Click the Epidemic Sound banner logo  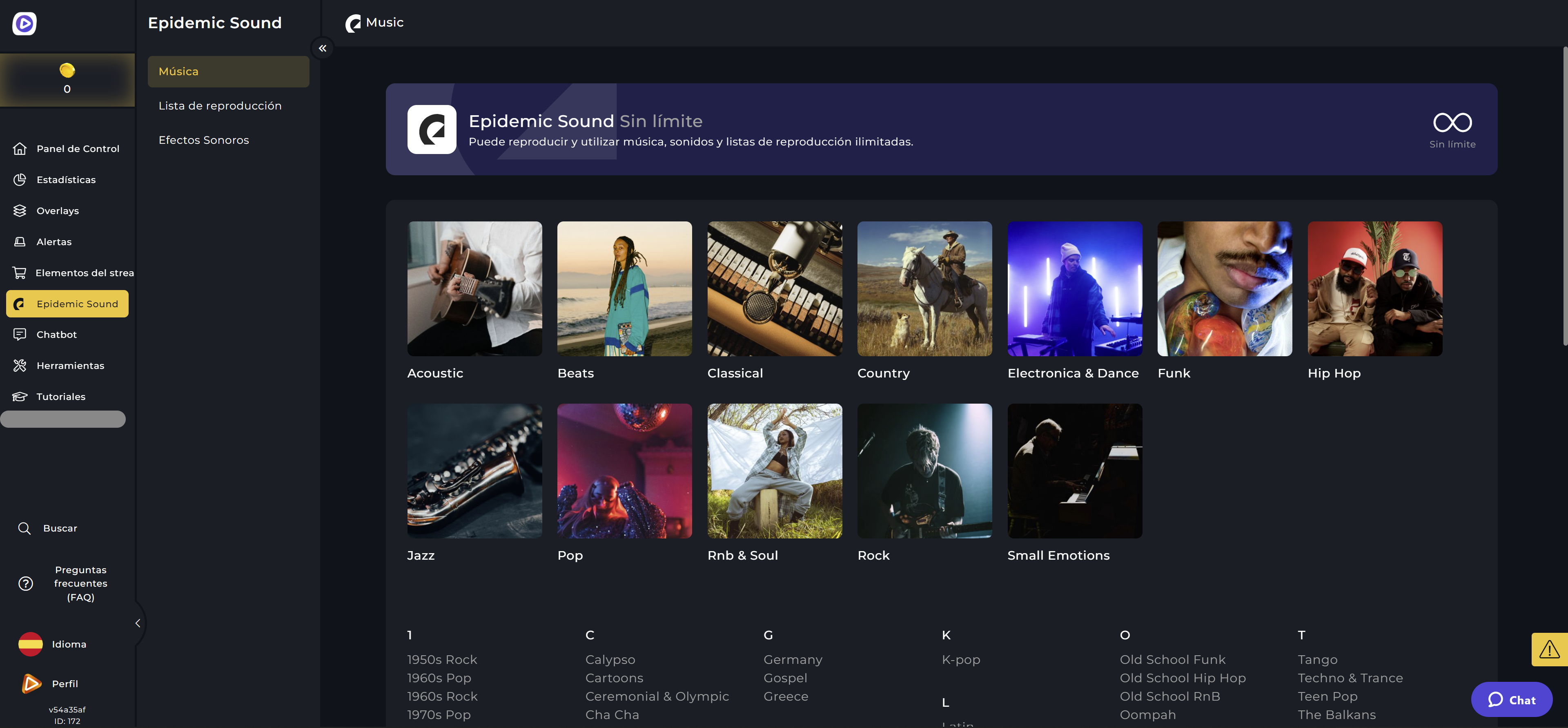(x=432, y=129)
